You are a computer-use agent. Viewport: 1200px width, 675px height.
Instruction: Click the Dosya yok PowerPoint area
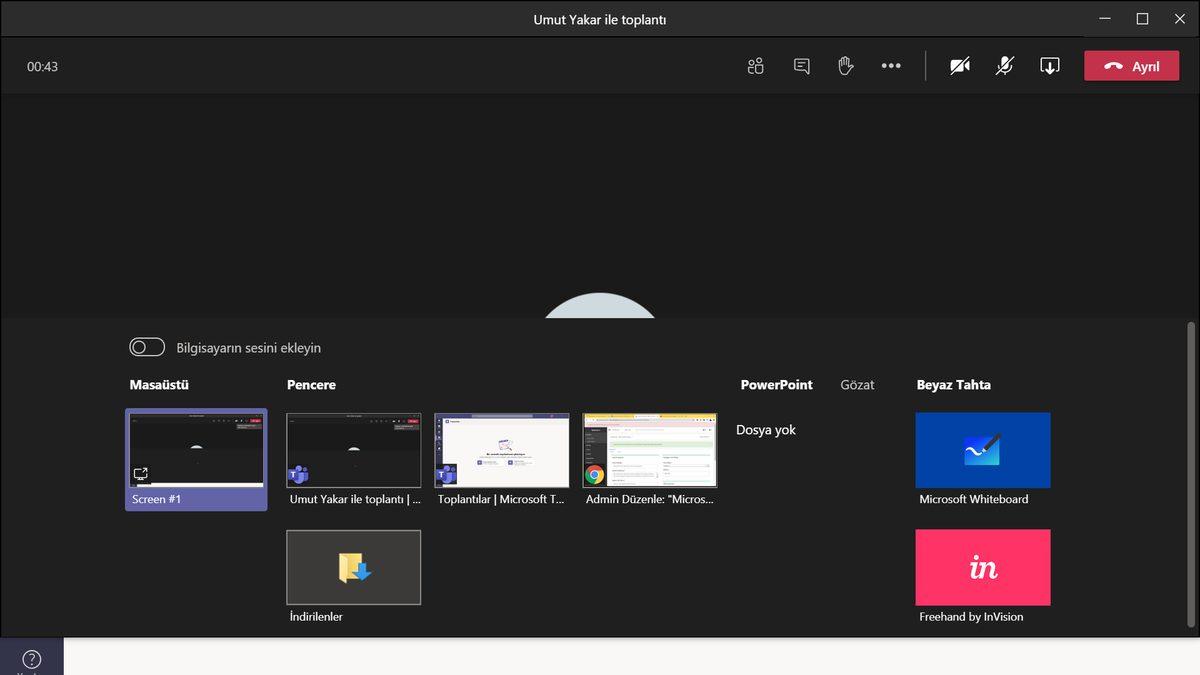point(766,429)
